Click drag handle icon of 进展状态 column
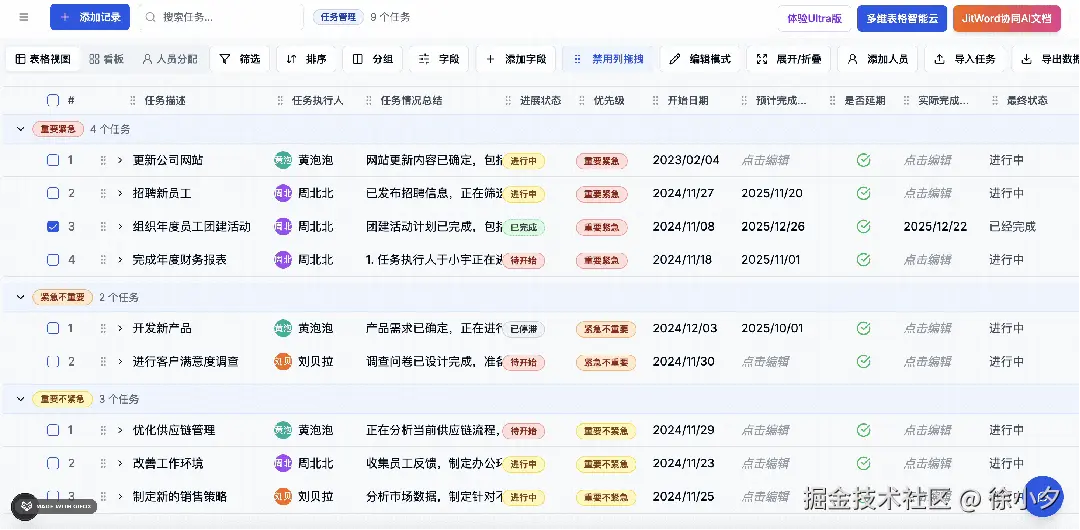Viewport: 1080px width, 530px height. (x=509, y=101)
